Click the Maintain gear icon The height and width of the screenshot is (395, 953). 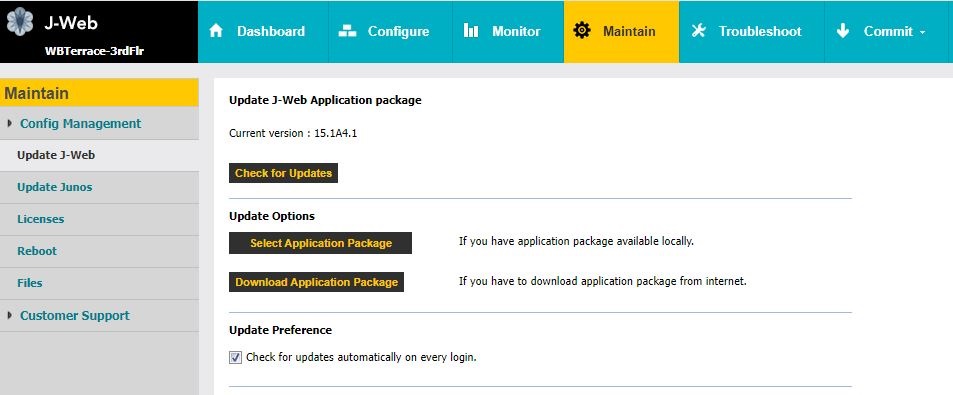pyautogui.click(x=582, y=30)
